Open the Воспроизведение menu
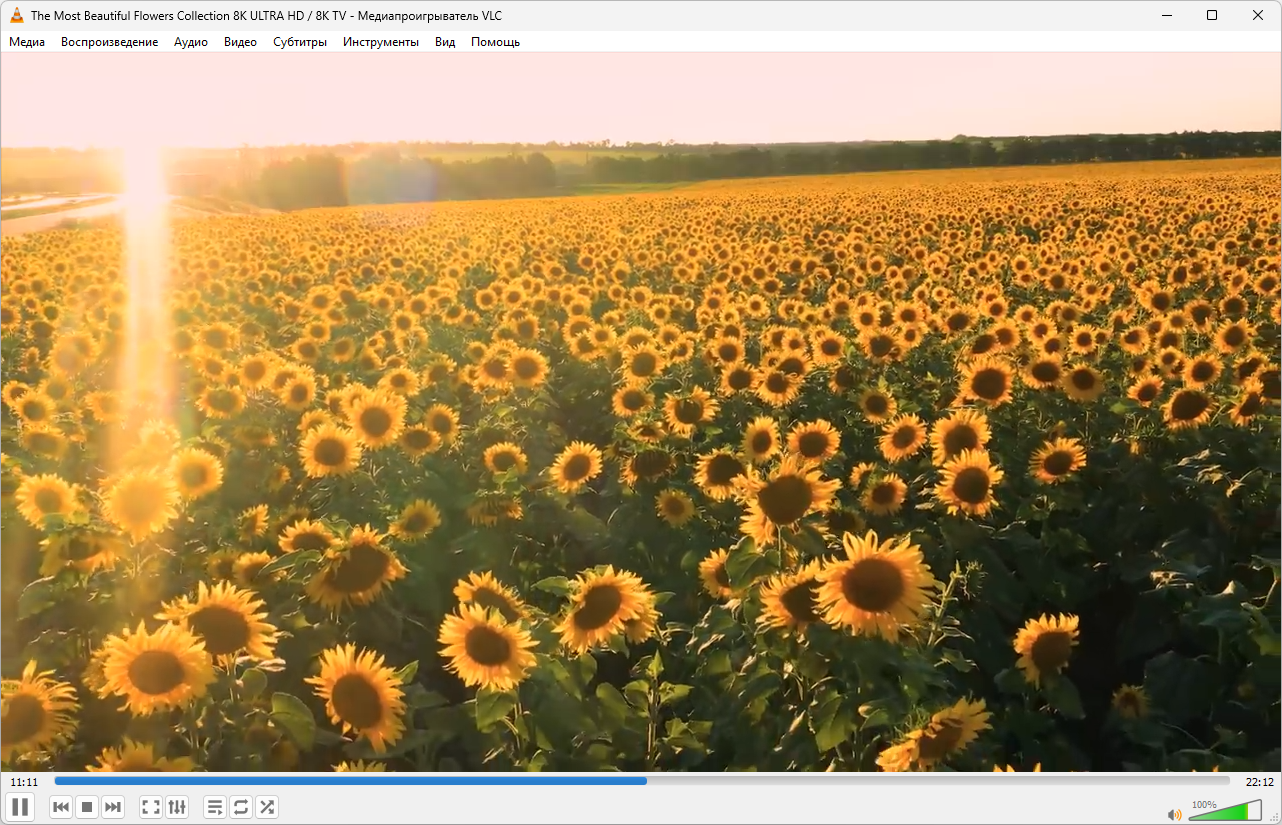Screen dimensions: 1282x825 coord(109,42)
